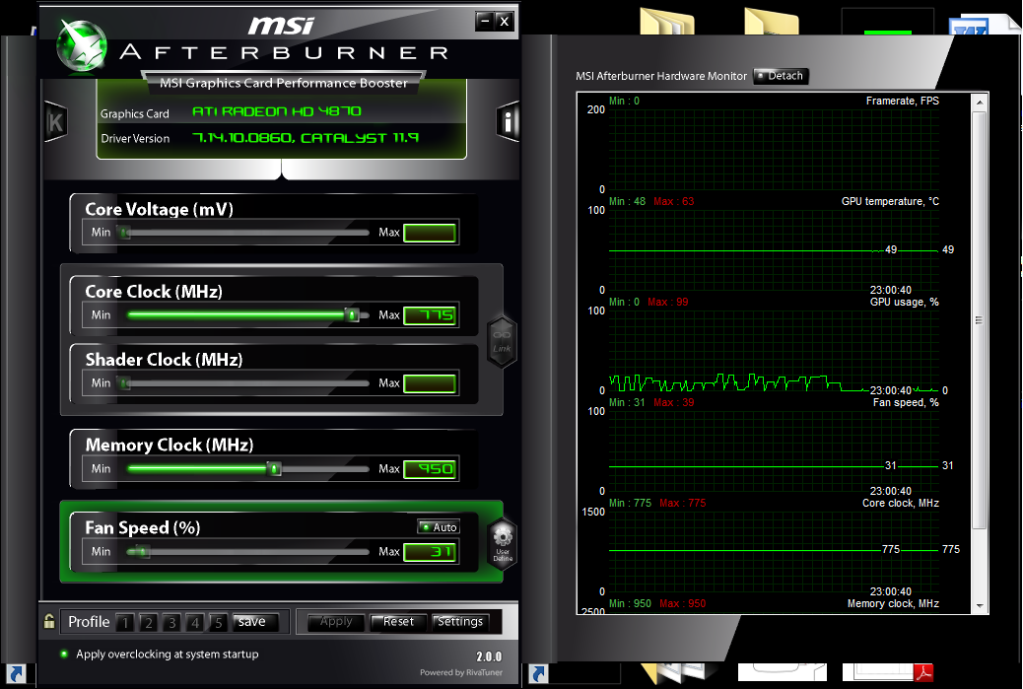1023x689 pixels.
Task: Click the empty Core Voltage value field
Action: [429, 233]
